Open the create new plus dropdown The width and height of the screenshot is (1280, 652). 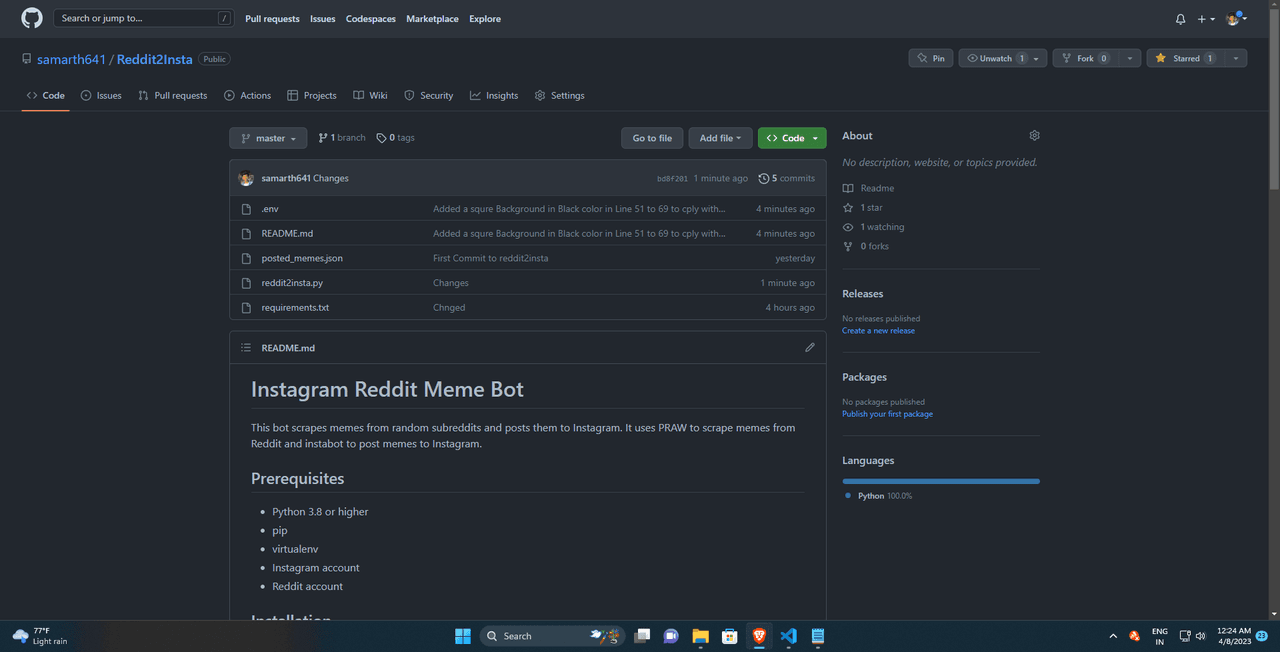1206,19
